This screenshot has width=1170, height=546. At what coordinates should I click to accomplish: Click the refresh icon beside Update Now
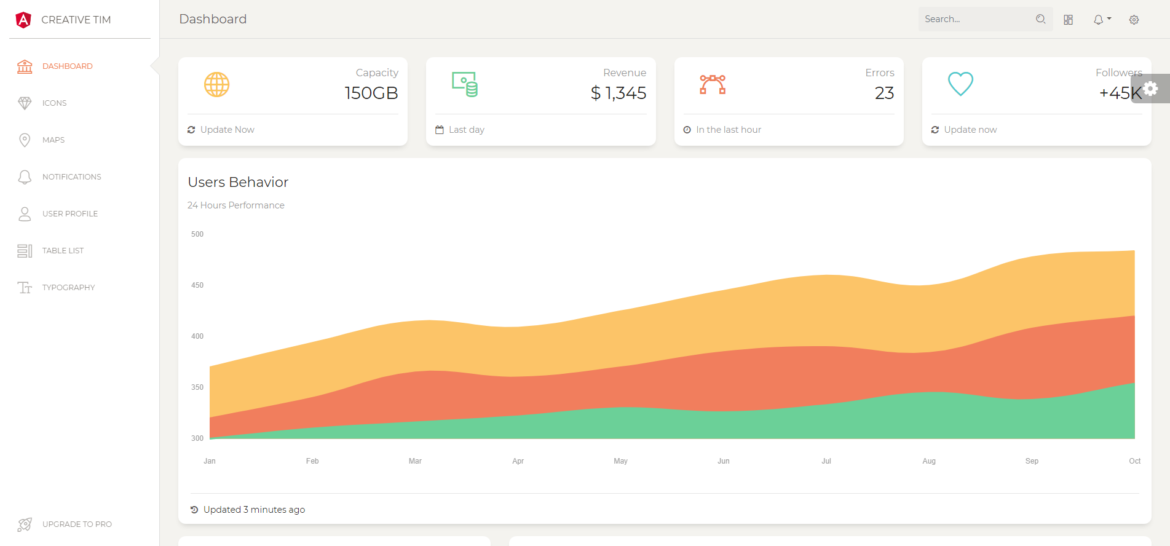pos(191,130)
